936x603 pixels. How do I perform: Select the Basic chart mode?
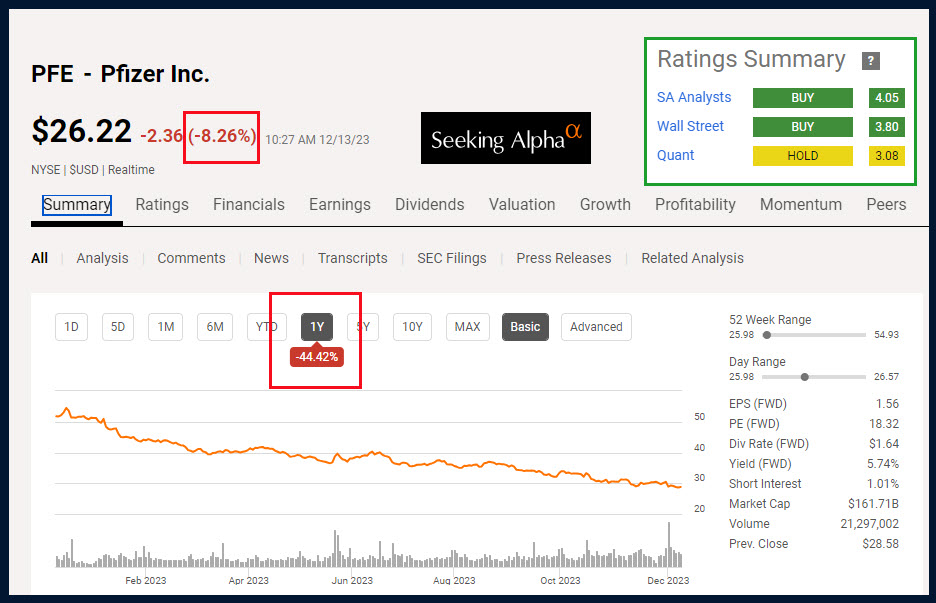(525, 327)
